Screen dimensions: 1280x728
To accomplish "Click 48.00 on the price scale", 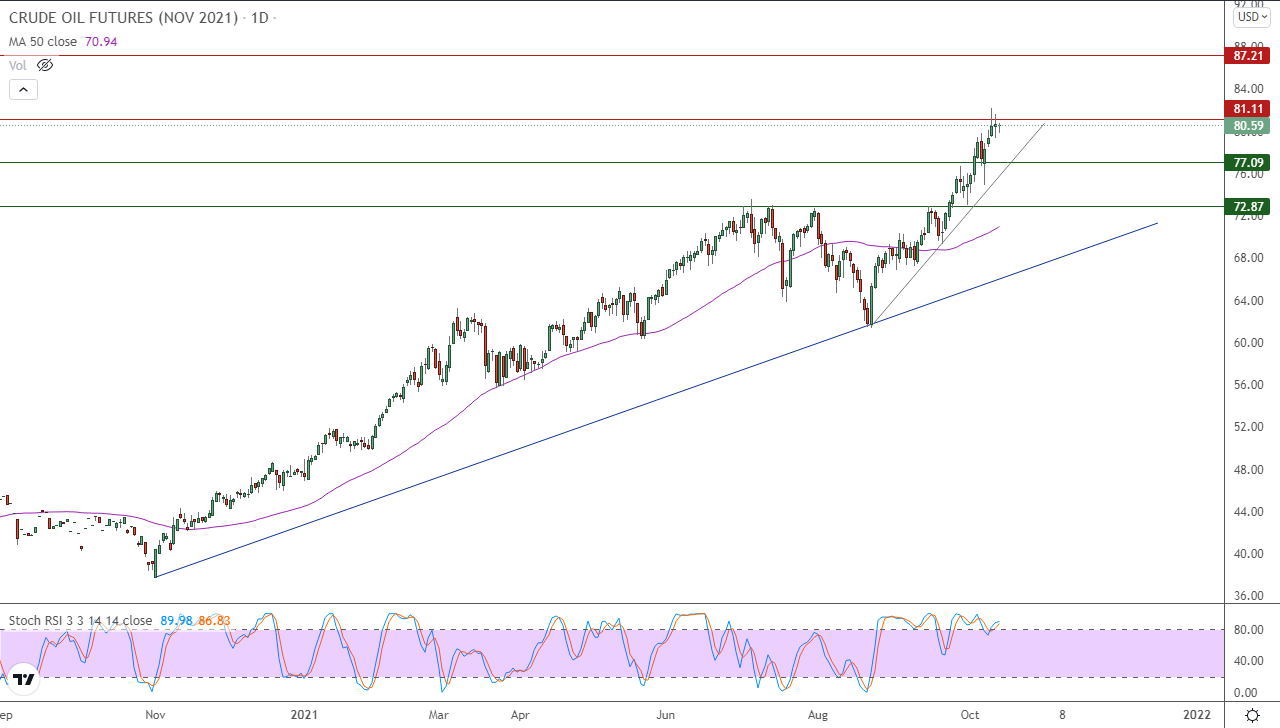I will [x=1249, y=469].
